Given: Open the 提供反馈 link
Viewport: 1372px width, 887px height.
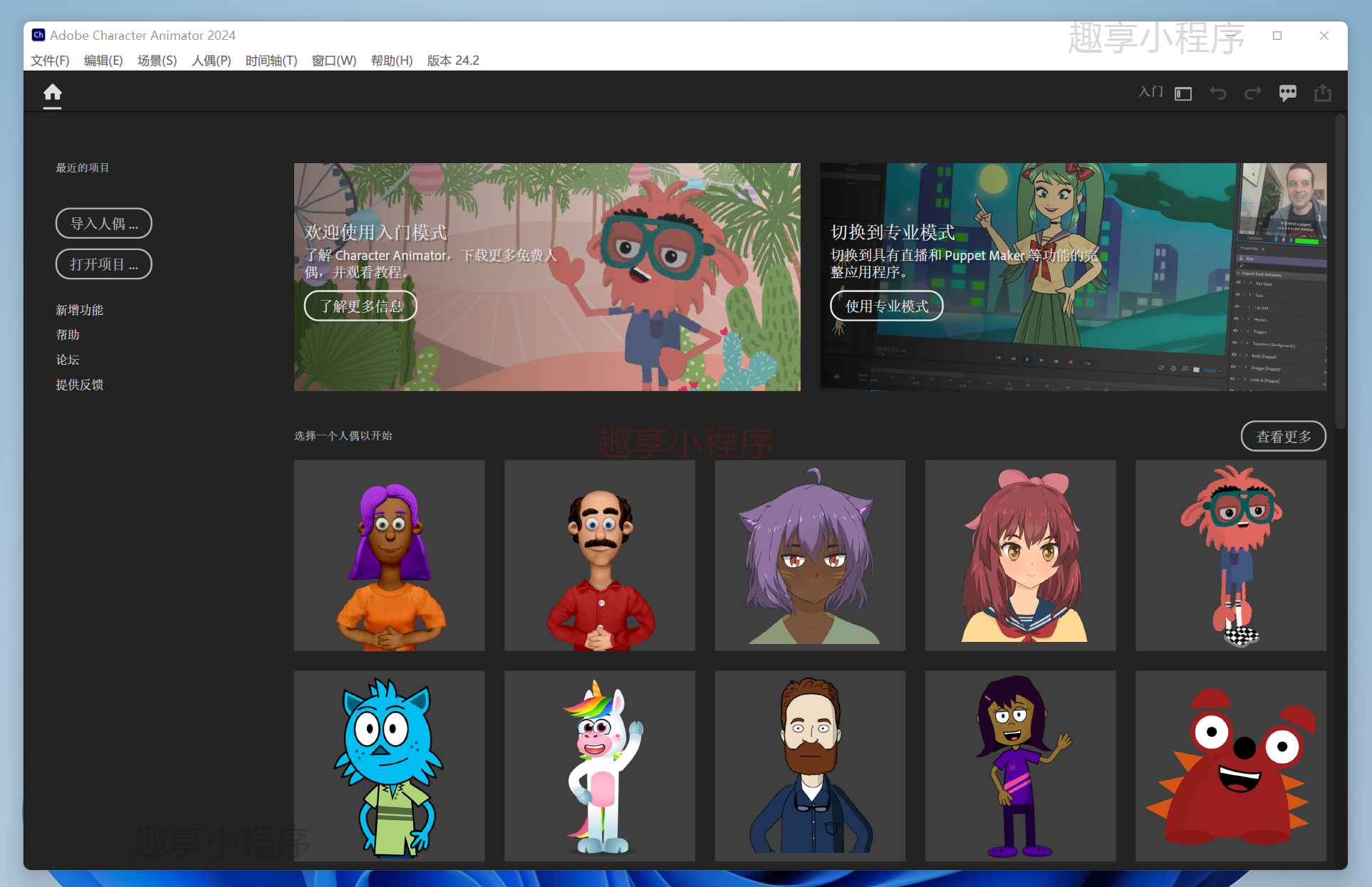Looking at the screenshot, I should click(x=80, y=385).
